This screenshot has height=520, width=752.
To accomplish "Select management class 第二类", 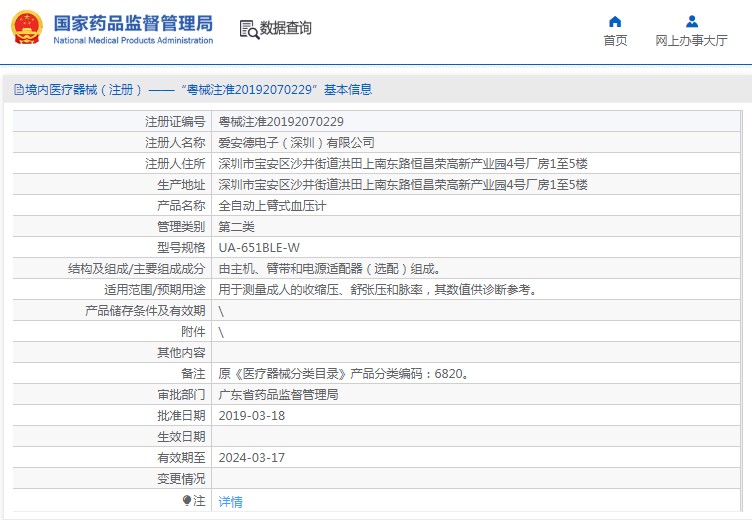I will 236,227.
